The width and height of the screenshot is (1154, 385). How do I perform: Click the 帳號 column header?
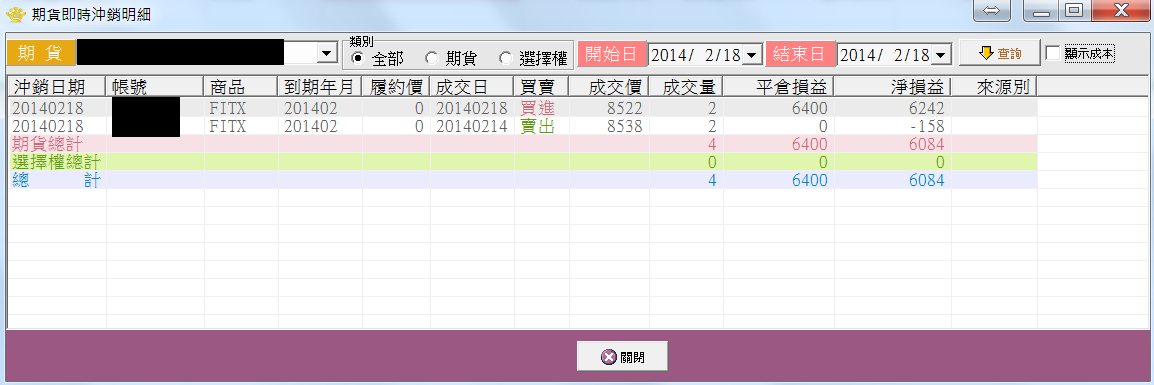155,87
